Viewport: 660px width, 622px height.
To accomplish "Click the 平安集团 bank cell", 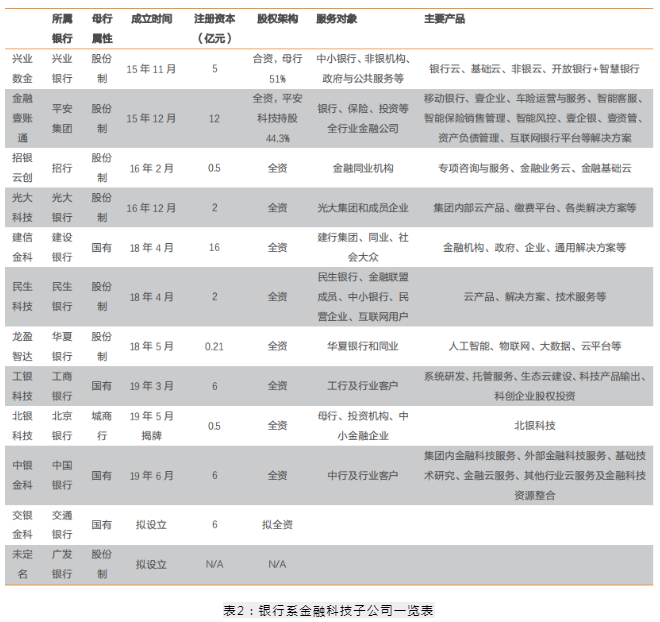I will click(x=62, y=118).
